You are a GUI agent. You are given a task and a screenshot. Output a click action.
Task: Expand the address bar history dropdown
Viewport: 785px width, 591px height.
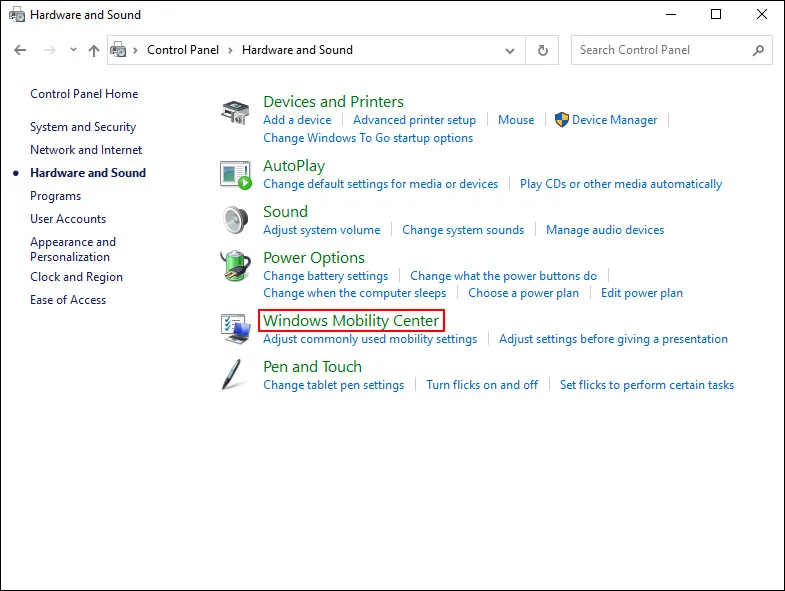pyautogui.click(x=510, y=51)
